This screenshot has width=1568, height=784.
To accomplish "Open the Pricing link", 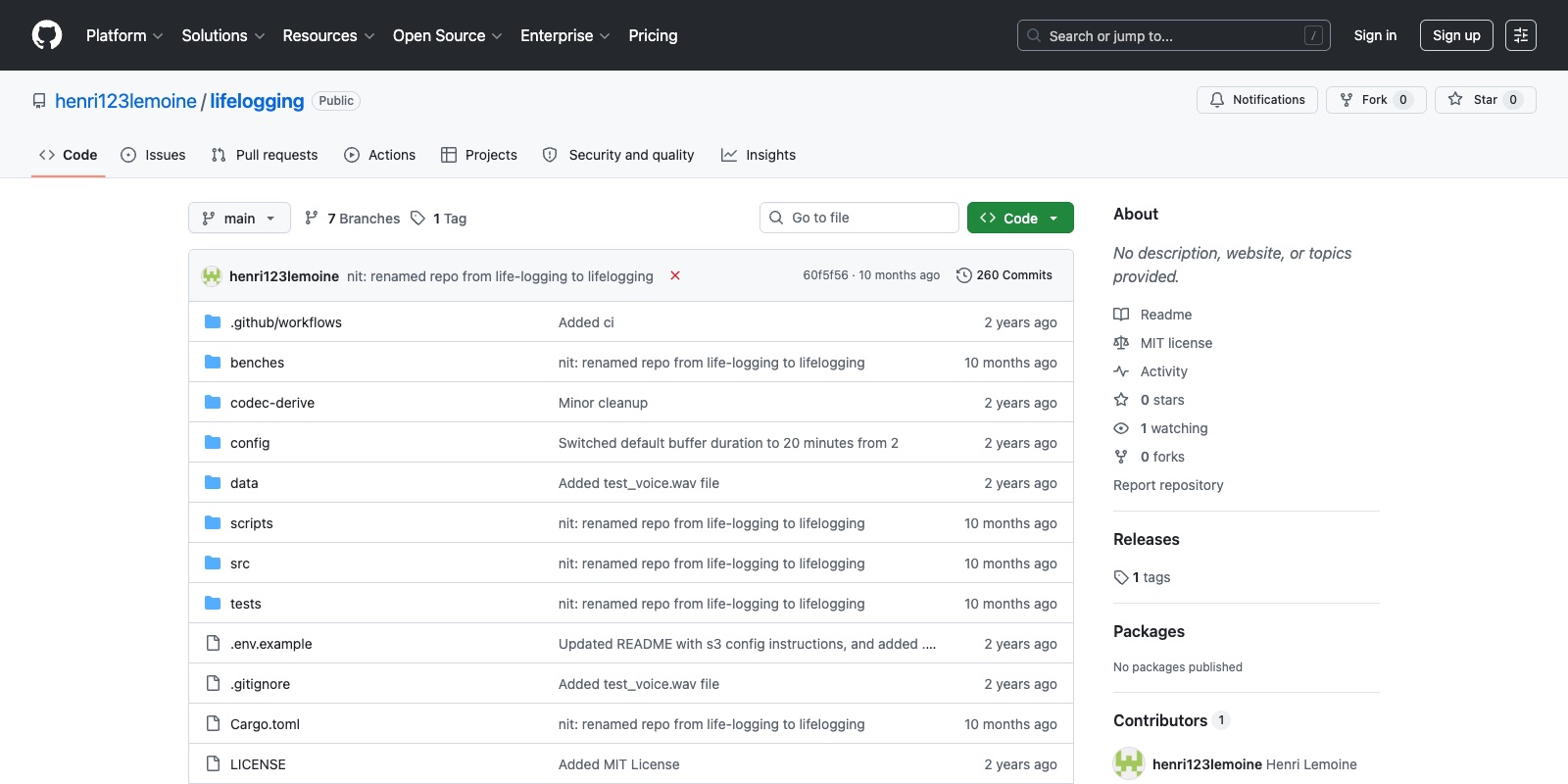I will click(x=653, y=35).
